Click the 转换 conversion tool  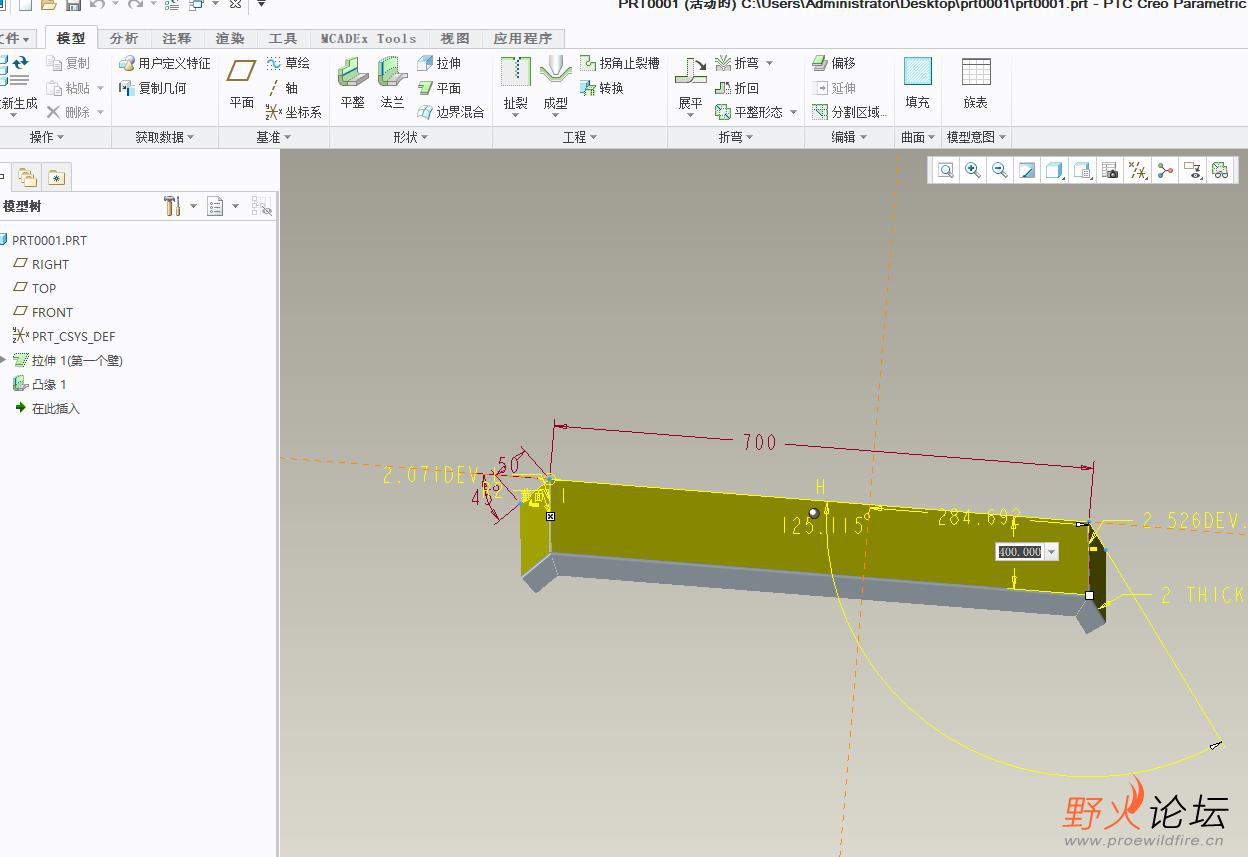point(602,88)
